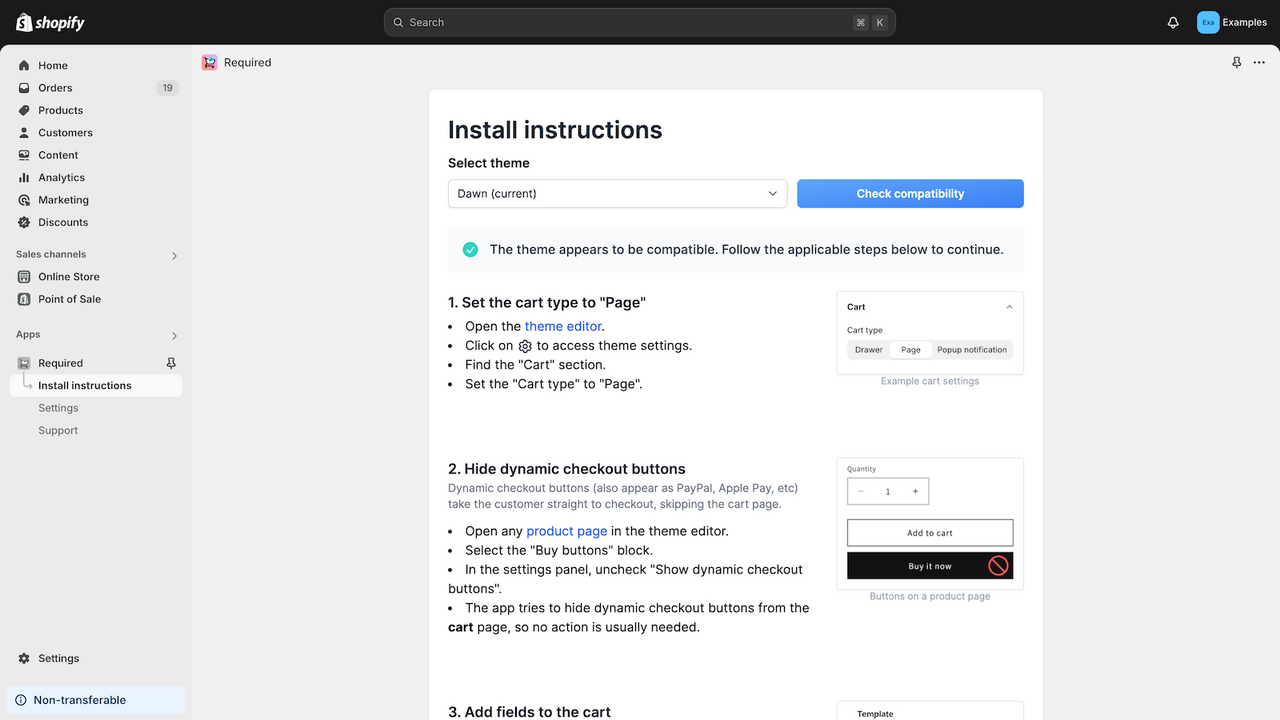Open the app's Settings subpage
The height and width of the screenshot is (720, 1280).
click(58, 408)
